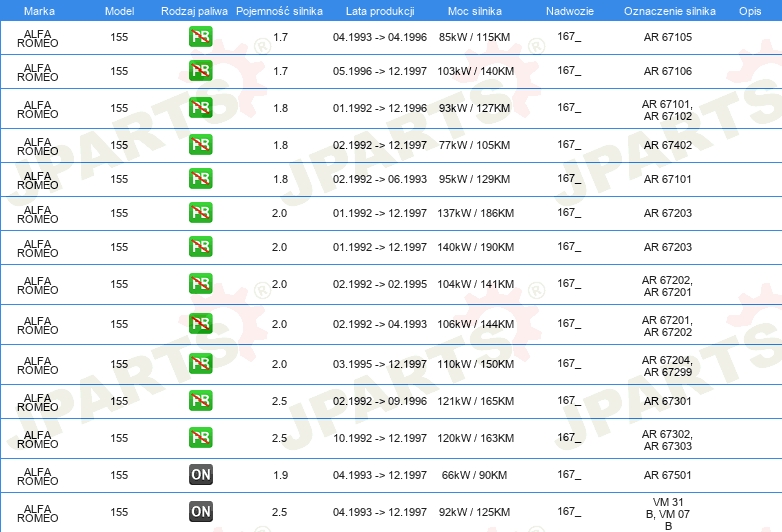Click the production years 02.1992 -> 02.1995
The height and width of the screenshot is (532, 782).
click(x=380, y=284)
